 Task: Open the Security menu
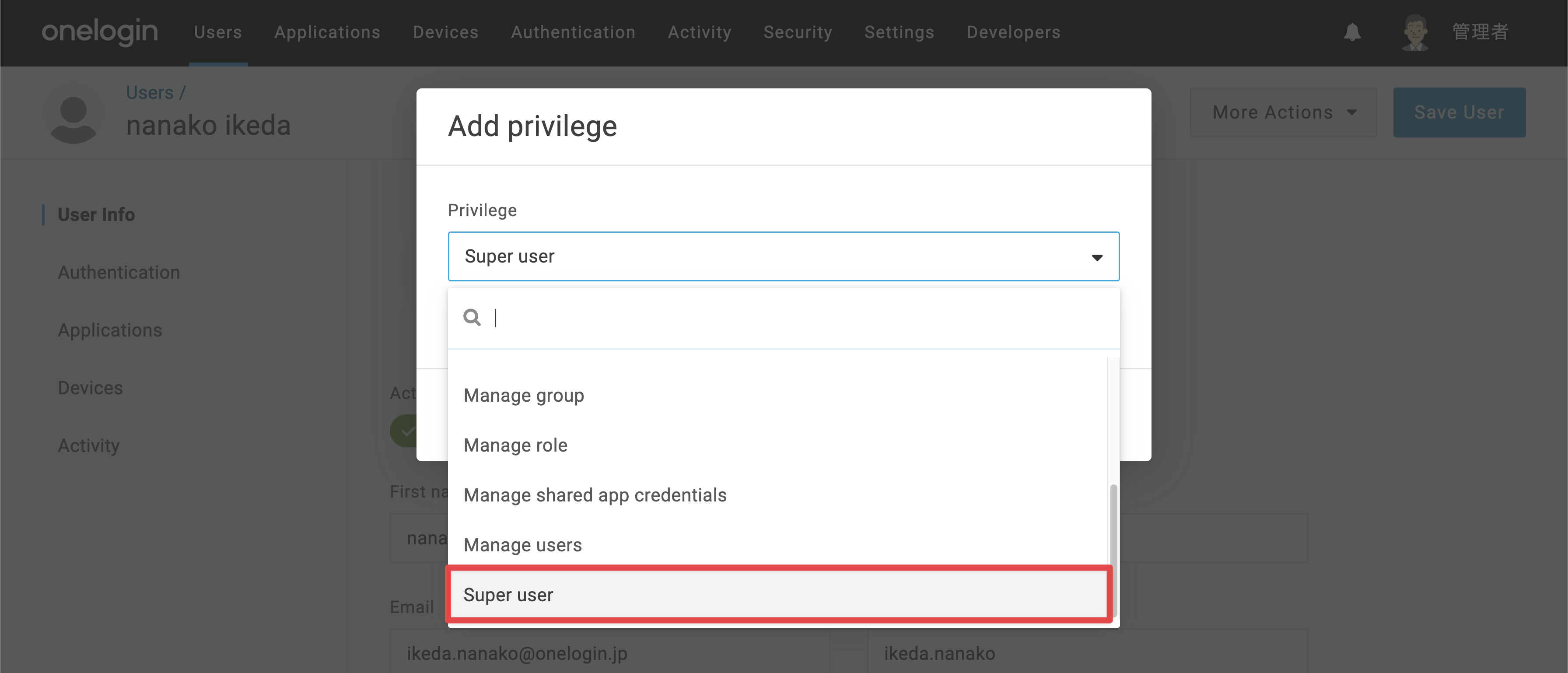(798, 32)
